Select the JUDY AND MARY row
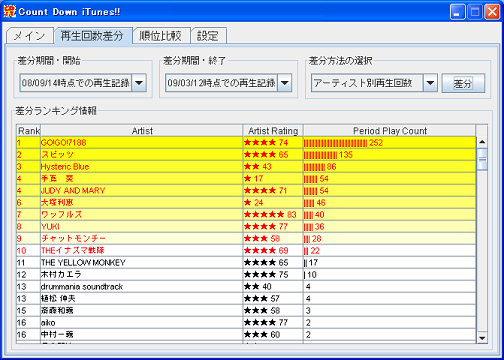 click(246, 191)
